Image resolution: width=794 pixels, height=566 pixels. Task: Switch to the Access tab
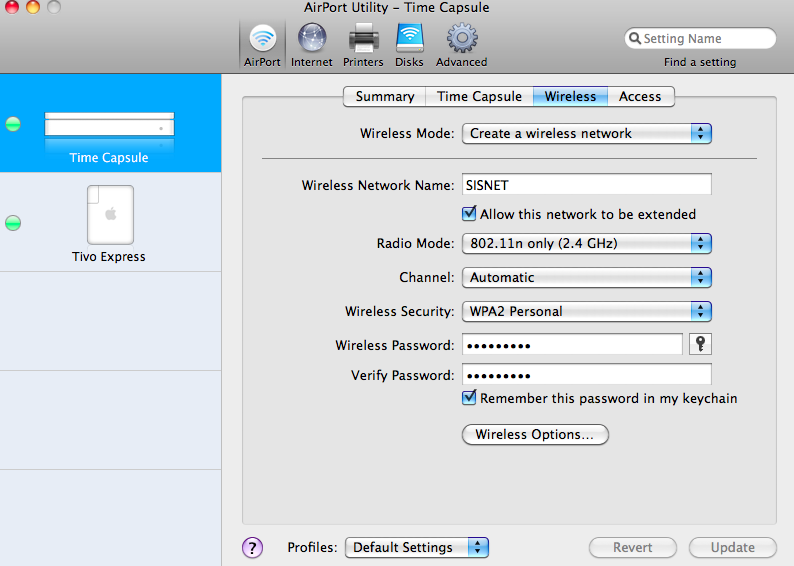click(x=640, y=97)
